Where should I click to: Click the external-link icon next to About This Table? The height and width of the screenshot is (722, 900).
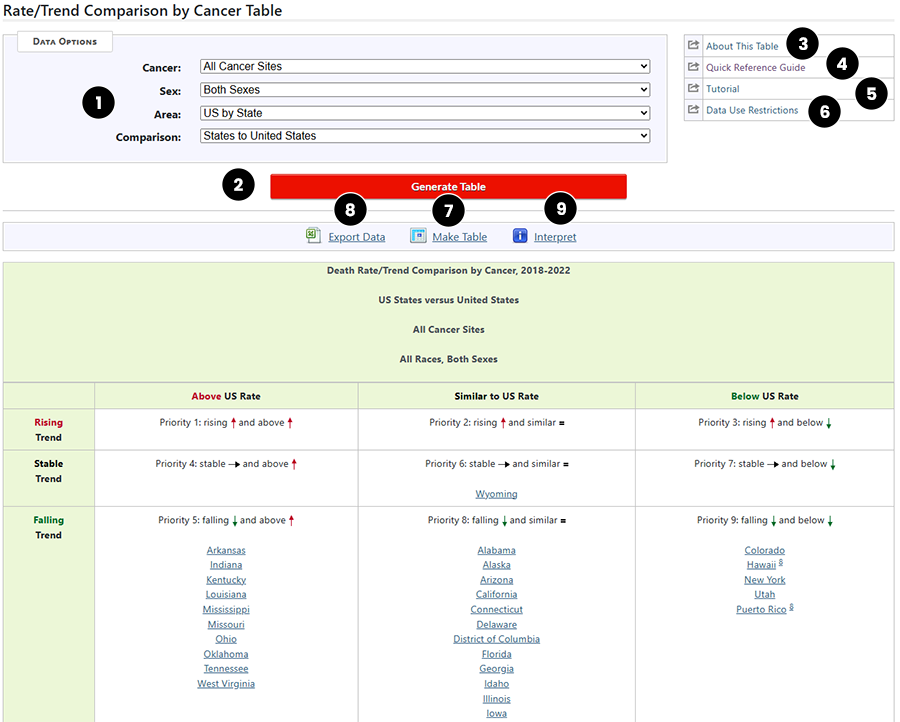(x=692, y=45)
